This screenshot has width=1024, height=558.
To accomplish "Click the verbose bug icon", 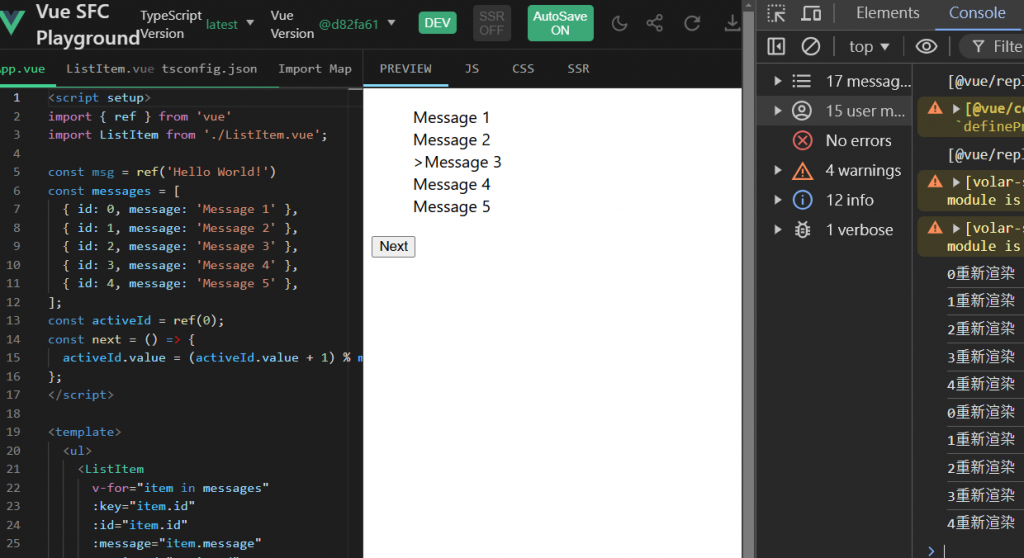I will click(x=802, y=230).
